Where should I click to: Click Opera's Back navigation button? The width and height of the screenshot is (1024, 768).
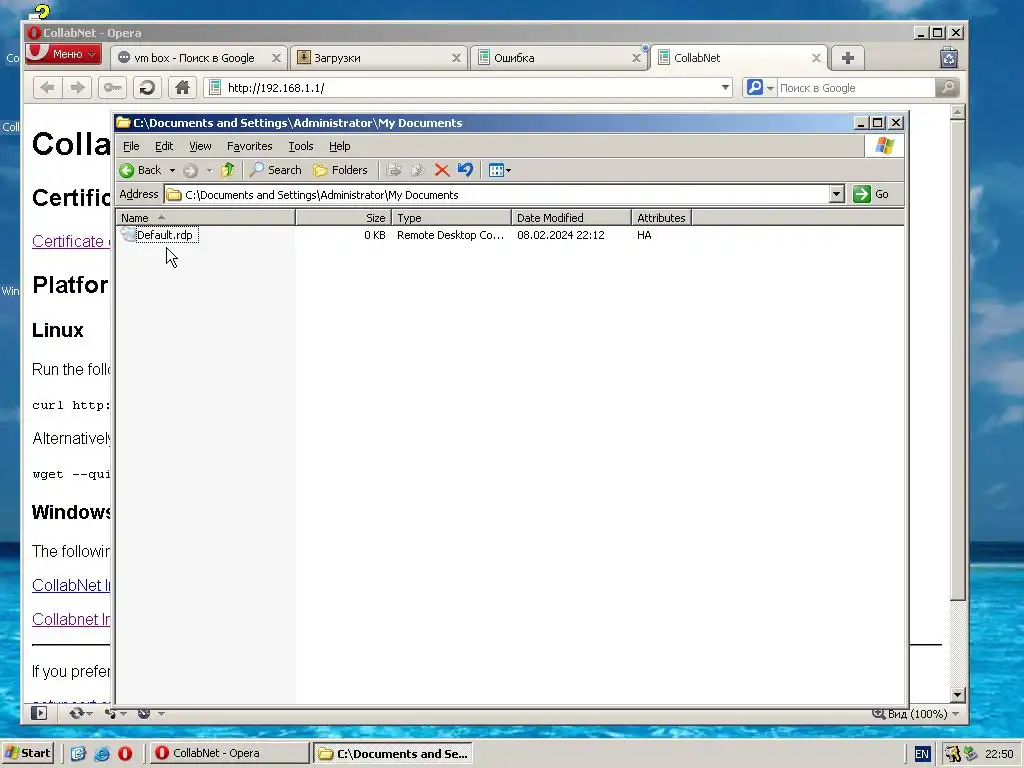tap(47, 88)
